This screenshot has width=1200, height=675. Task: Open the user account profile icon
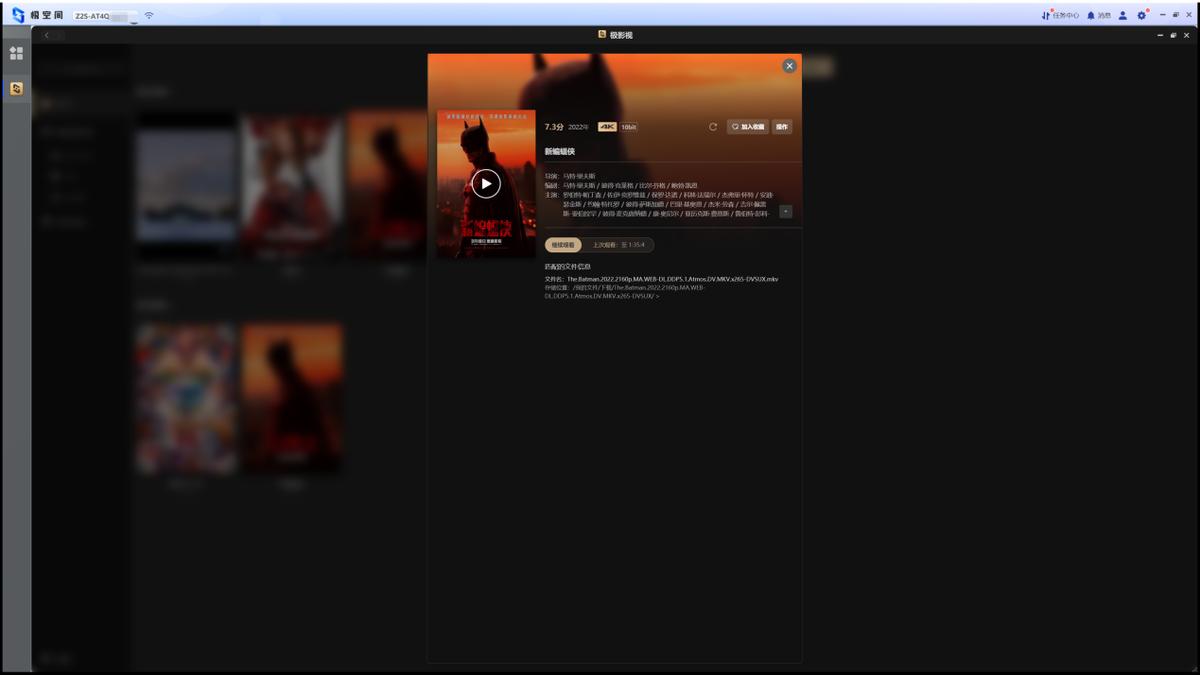coord(1123,16)
